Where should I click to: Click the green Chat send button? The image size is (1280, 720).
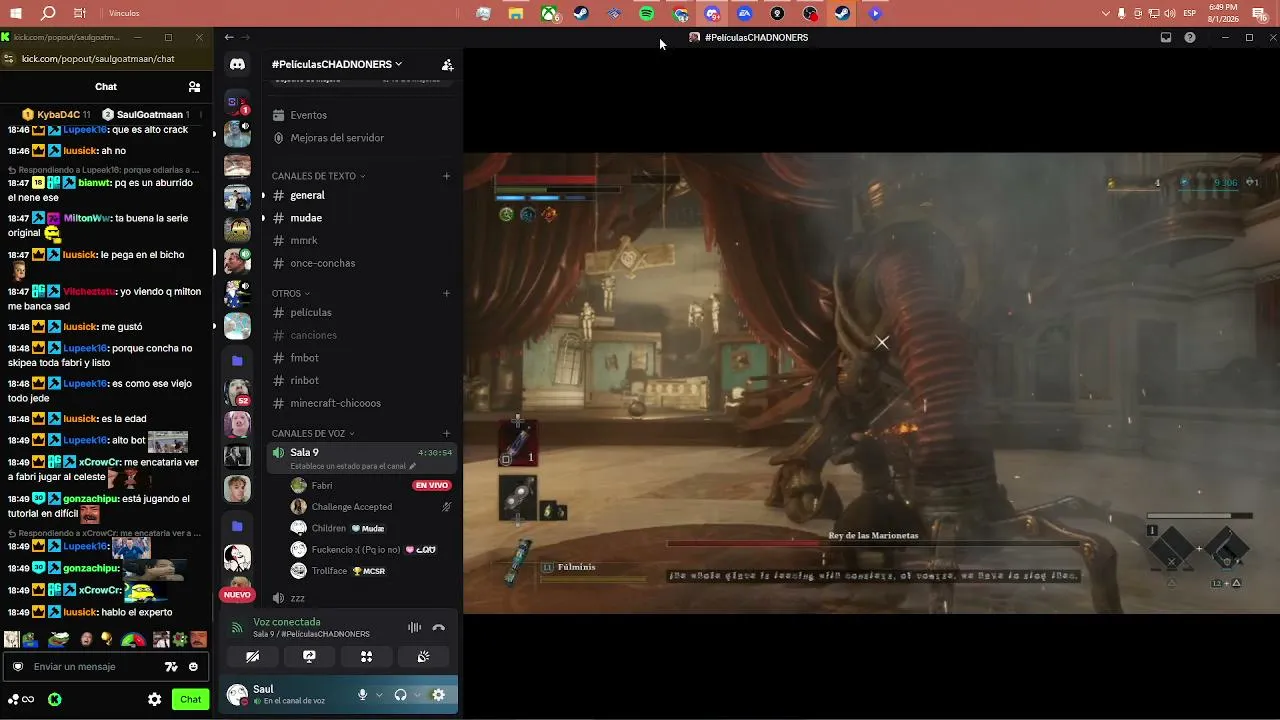point(190,700)
